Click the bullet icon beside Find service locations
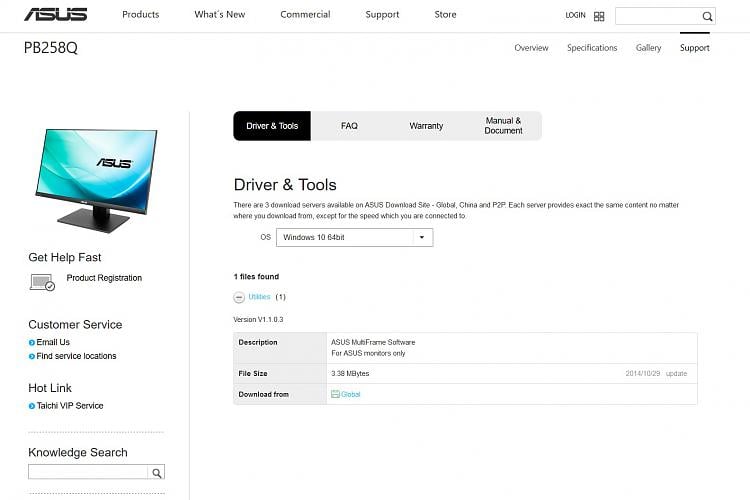750x500 pixels. pyautogui.click(x=32, y=356)
